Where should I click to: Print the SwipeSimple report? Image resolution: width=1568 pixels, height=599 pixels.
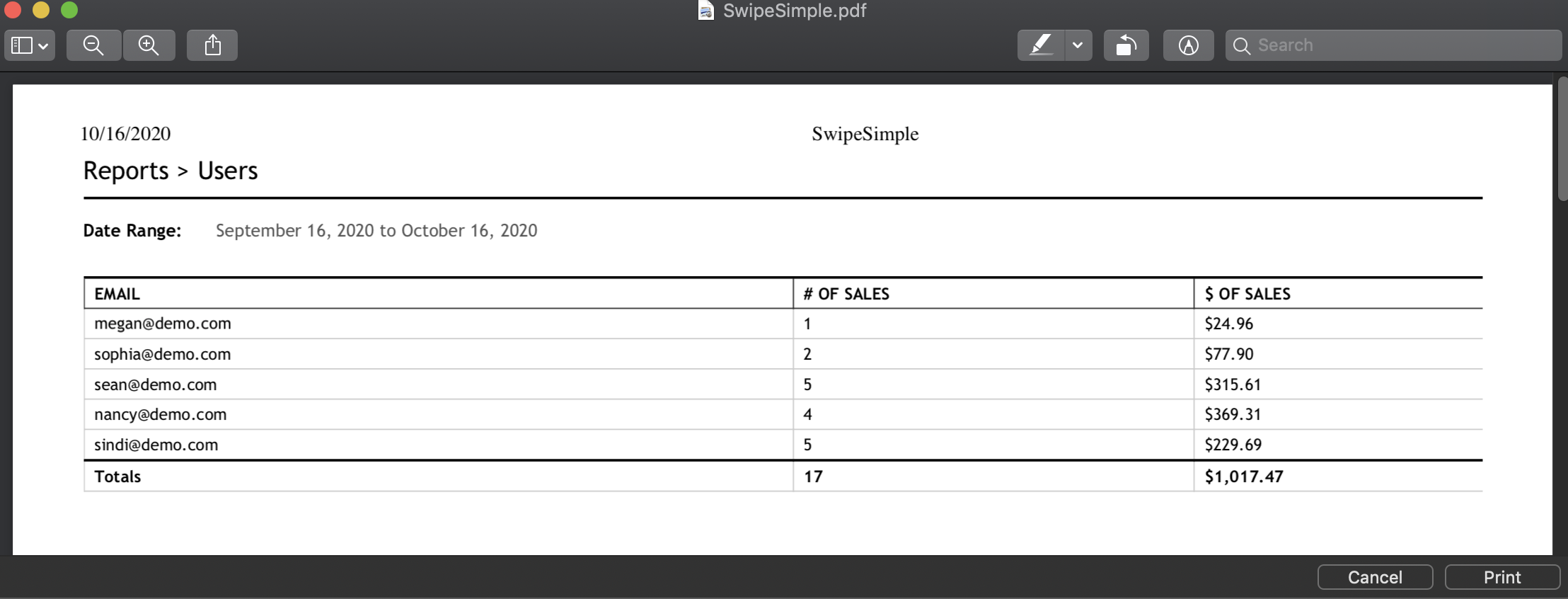tap(1502, 577)
